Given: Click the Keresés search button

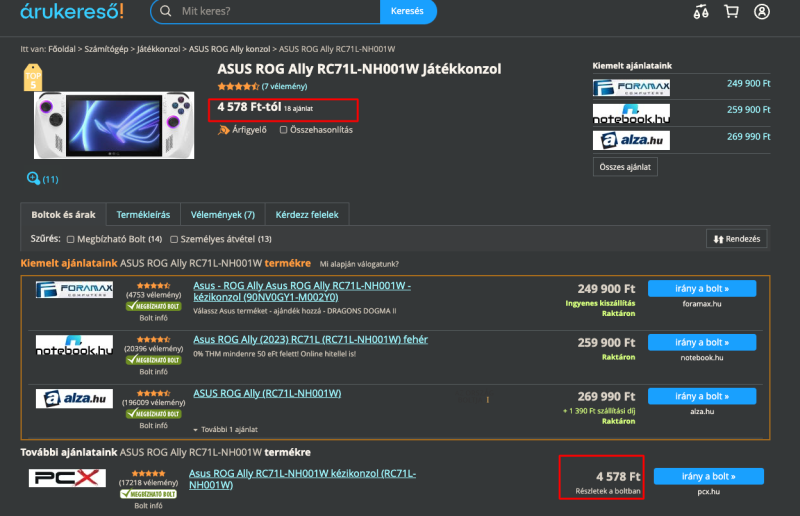Looking at the screenshot, I should click(x=408, y=11).
